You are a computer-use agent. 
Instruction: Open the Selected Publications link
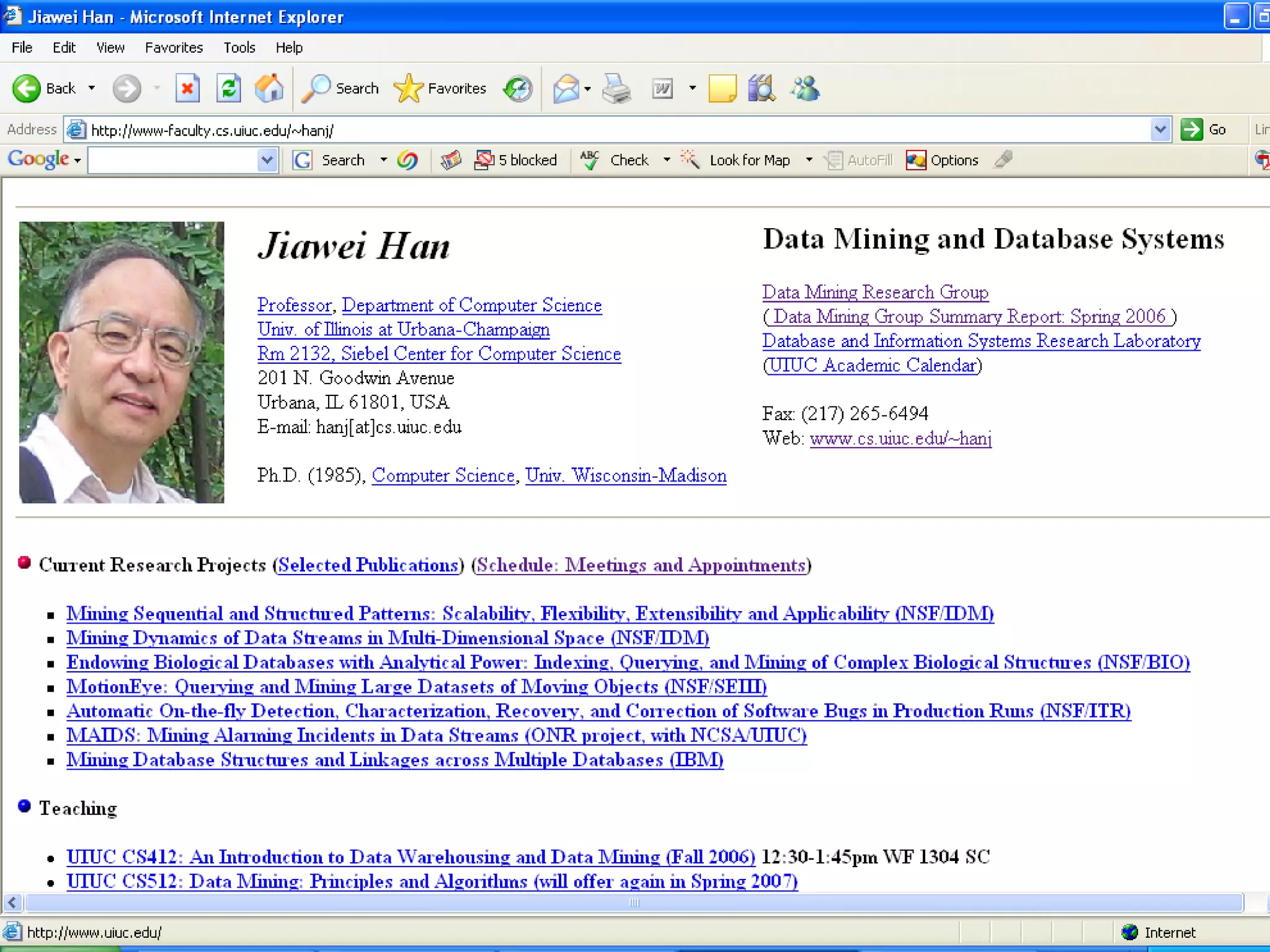click(x=368, y=565)
